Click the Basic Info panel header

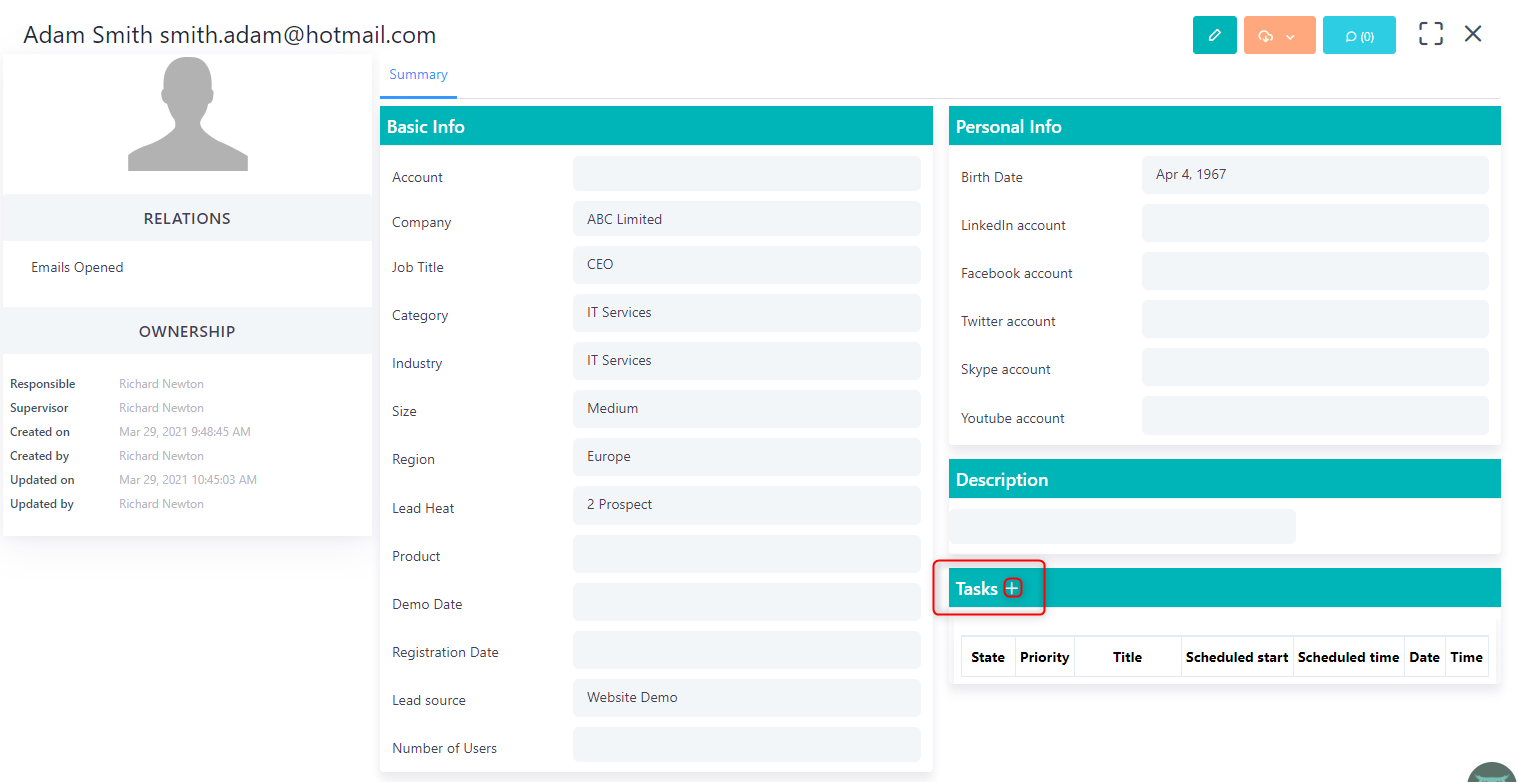[656, 126]
